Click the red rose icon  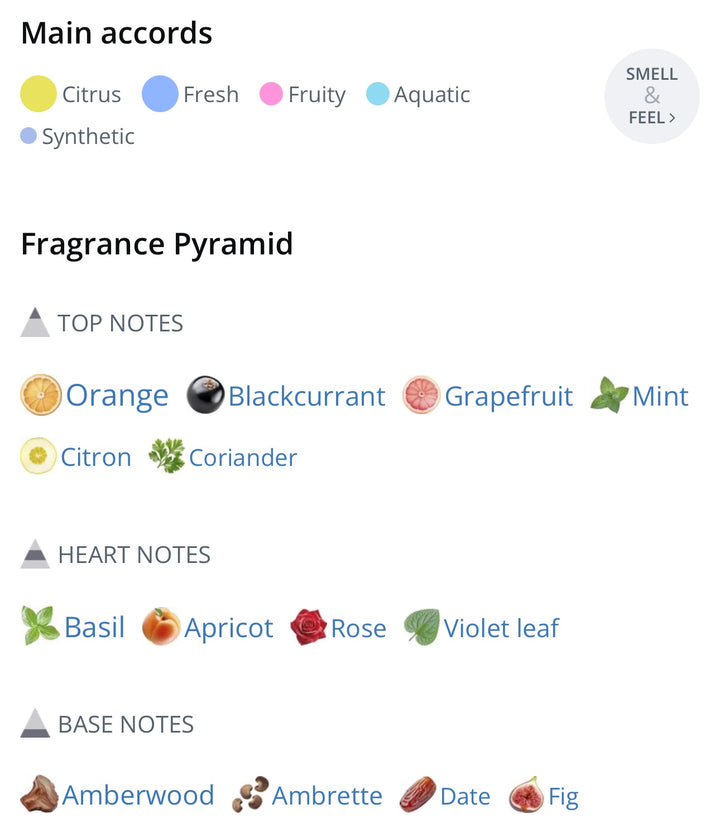pos(309,627)
